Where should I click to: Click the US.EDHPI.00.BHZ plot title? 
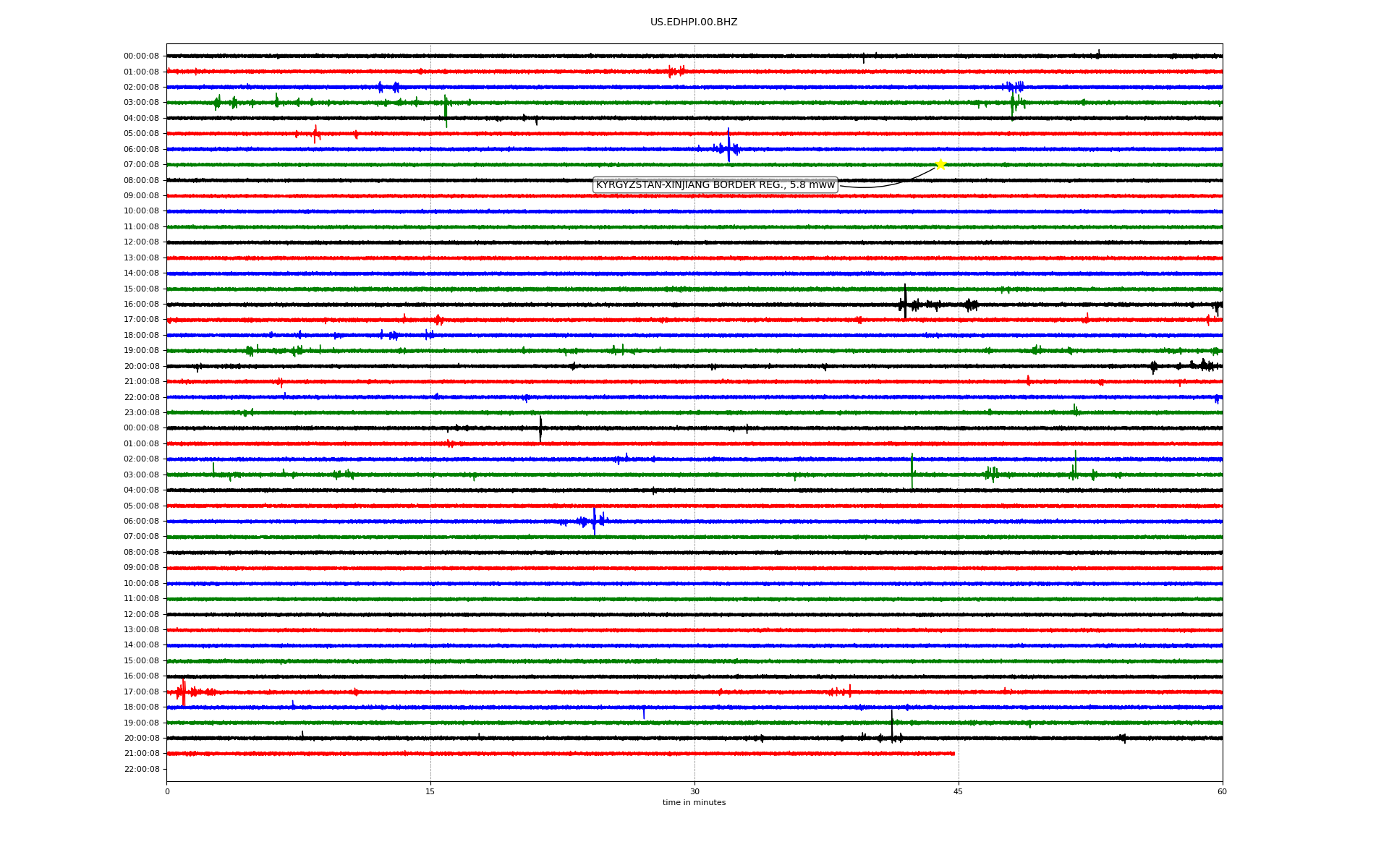(694, 22)
